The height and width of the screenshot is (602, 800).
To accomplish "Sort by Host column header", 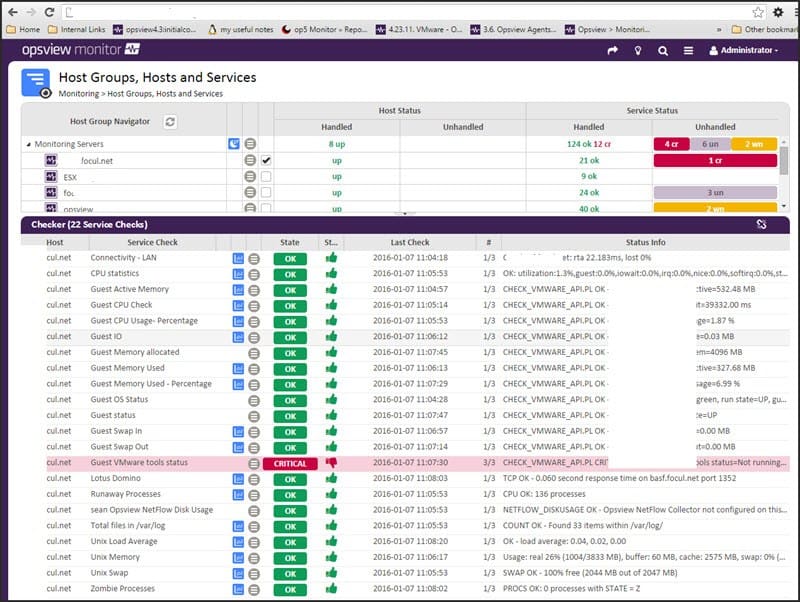I will coord(55,242).
